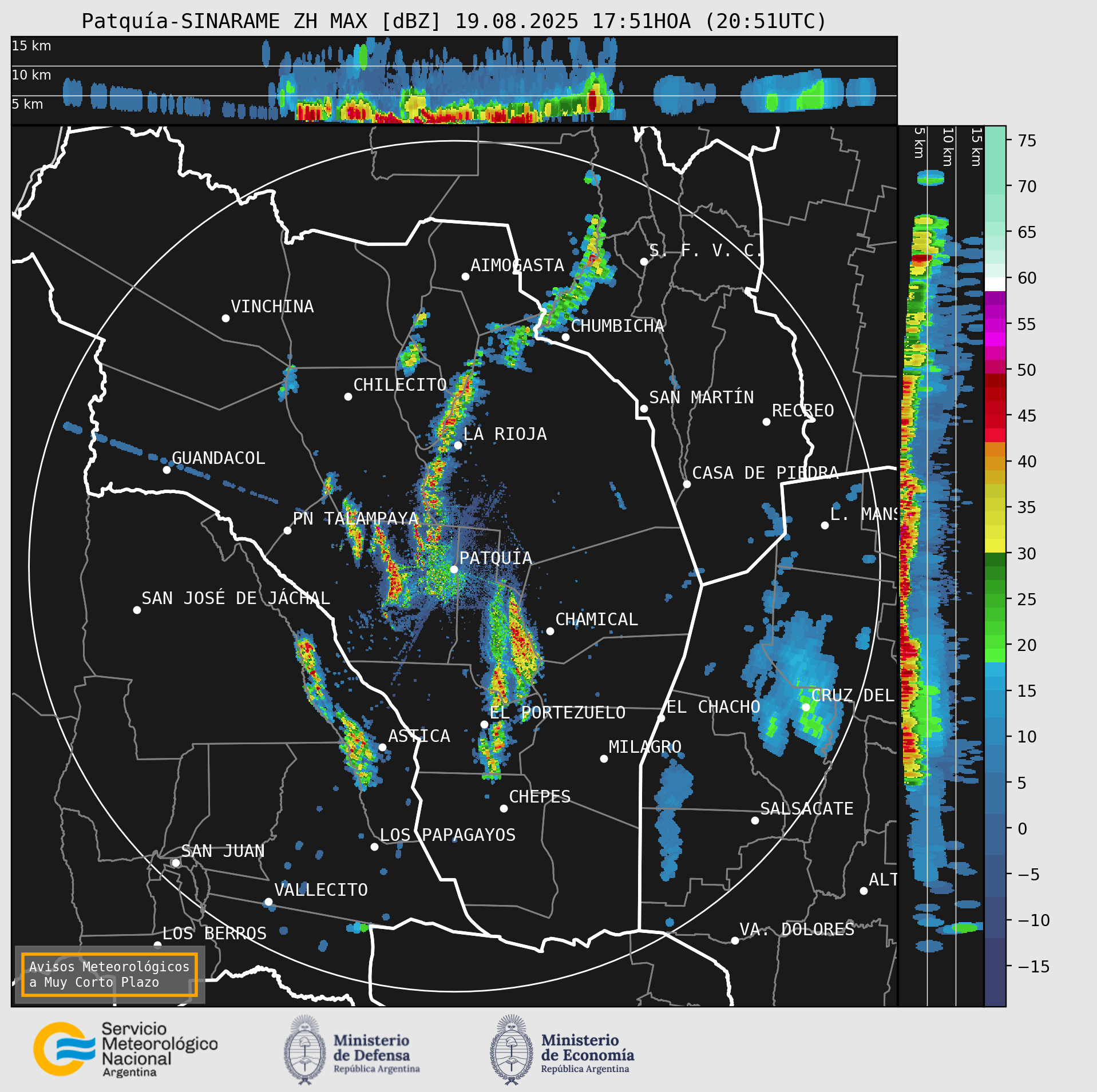The image size is (1097, 1092).
Task: Click the CHUMBICHA city label
Action: pyautogui.click(x=617, y=326)
